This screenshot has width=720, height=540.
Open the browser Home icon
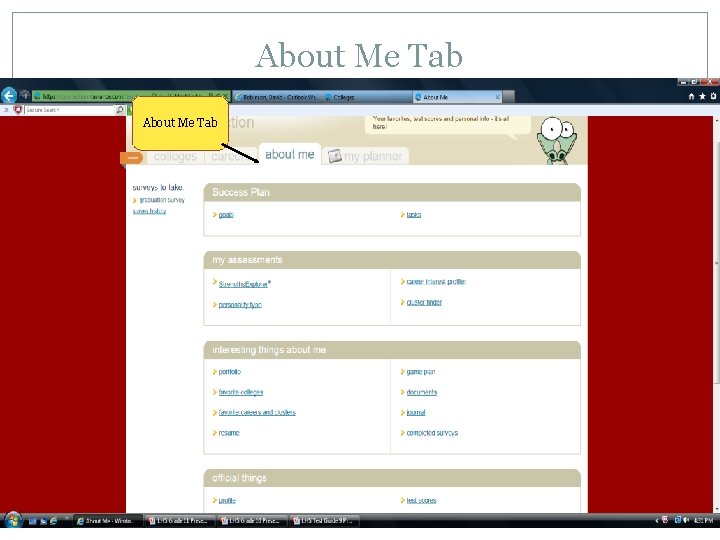pyautogui.click(x=692, y=96)
